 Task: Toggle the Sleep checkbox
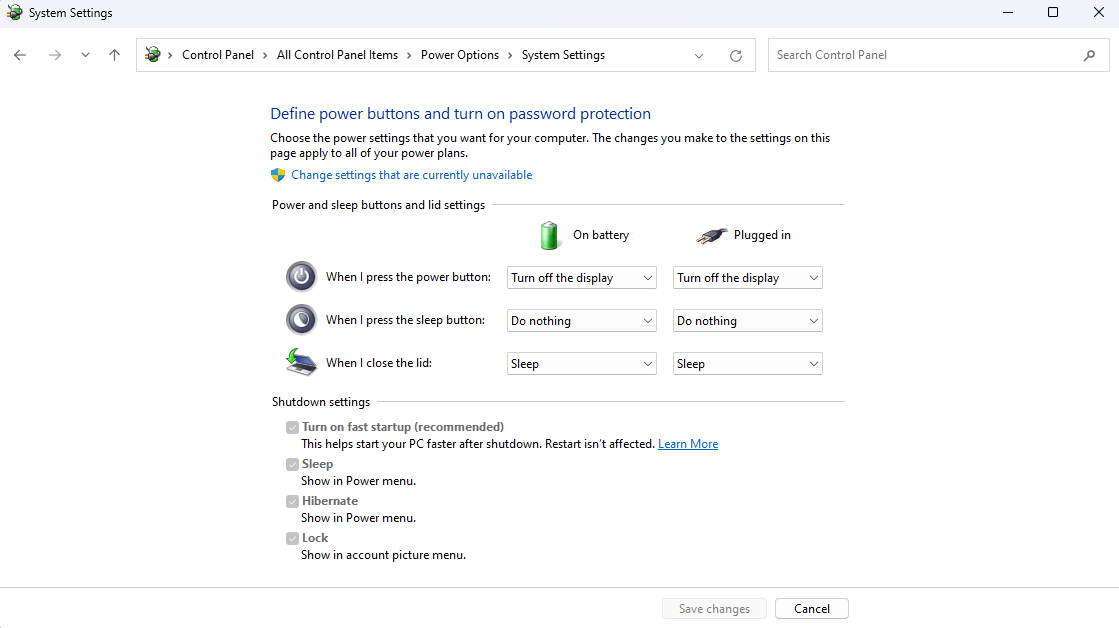coord(293,465)
